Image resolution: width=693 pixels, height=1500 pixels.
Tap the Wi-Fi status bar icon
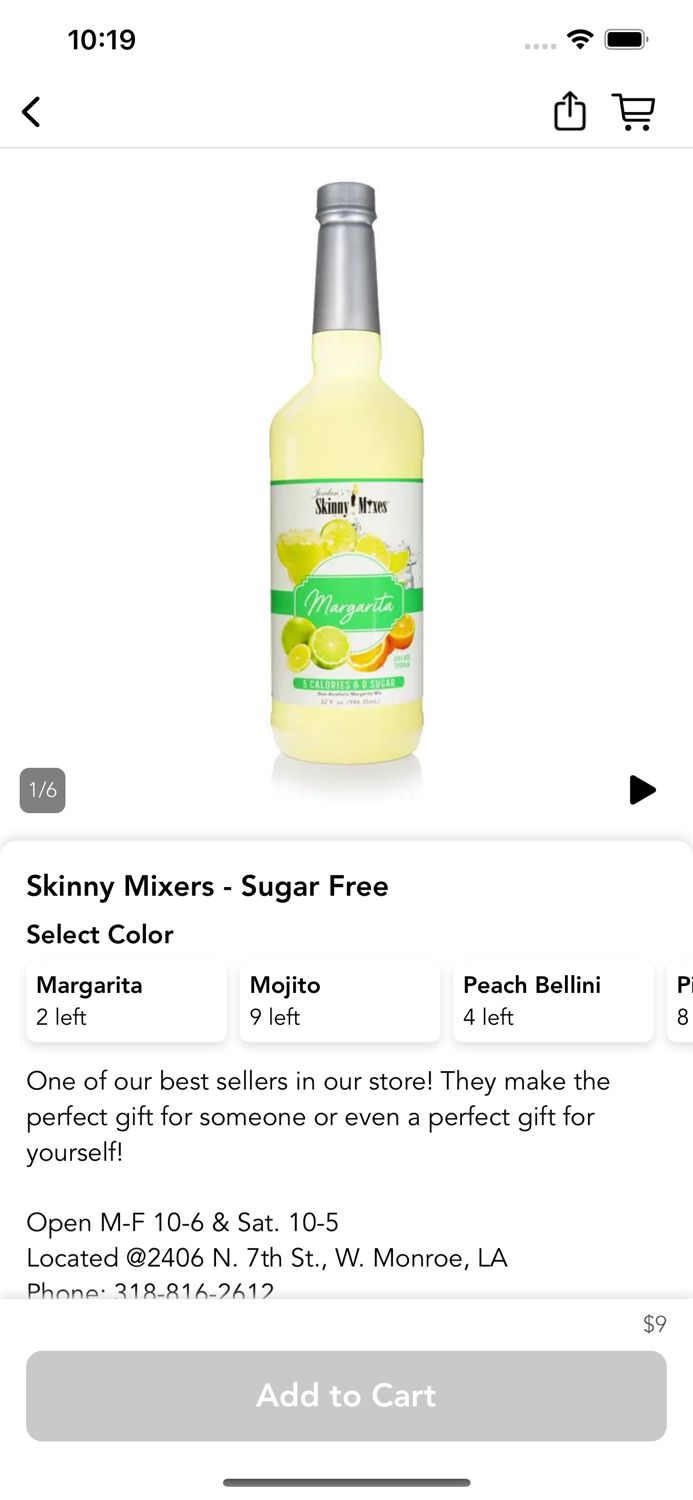tap(579, 39)
